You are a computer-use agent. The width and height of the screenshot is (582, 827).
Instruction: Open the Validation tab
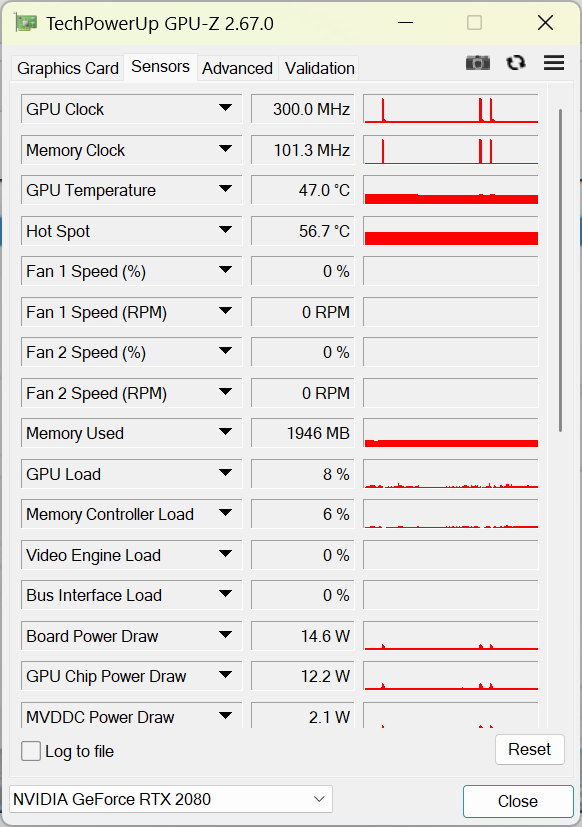319,68
